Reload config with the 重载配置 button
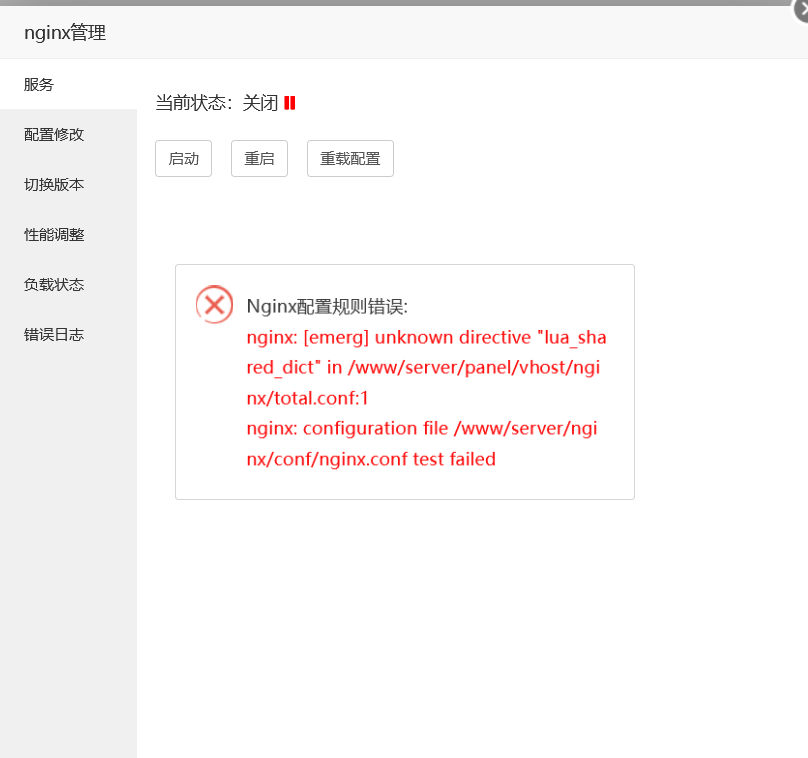Screen dimensions: 808x758 pos(350,159)
